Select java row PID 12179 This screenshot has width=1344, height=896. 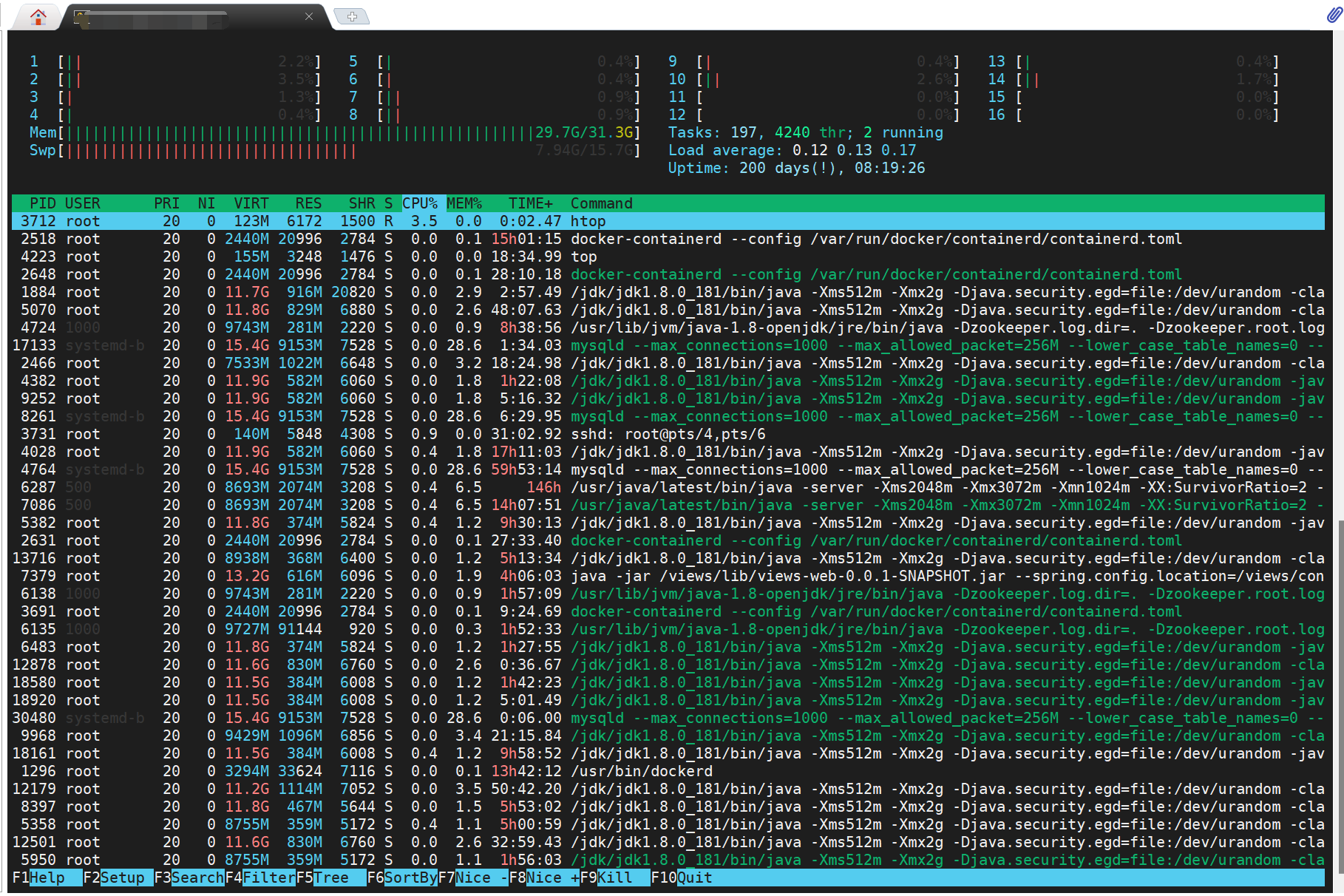tap(668, 789)
